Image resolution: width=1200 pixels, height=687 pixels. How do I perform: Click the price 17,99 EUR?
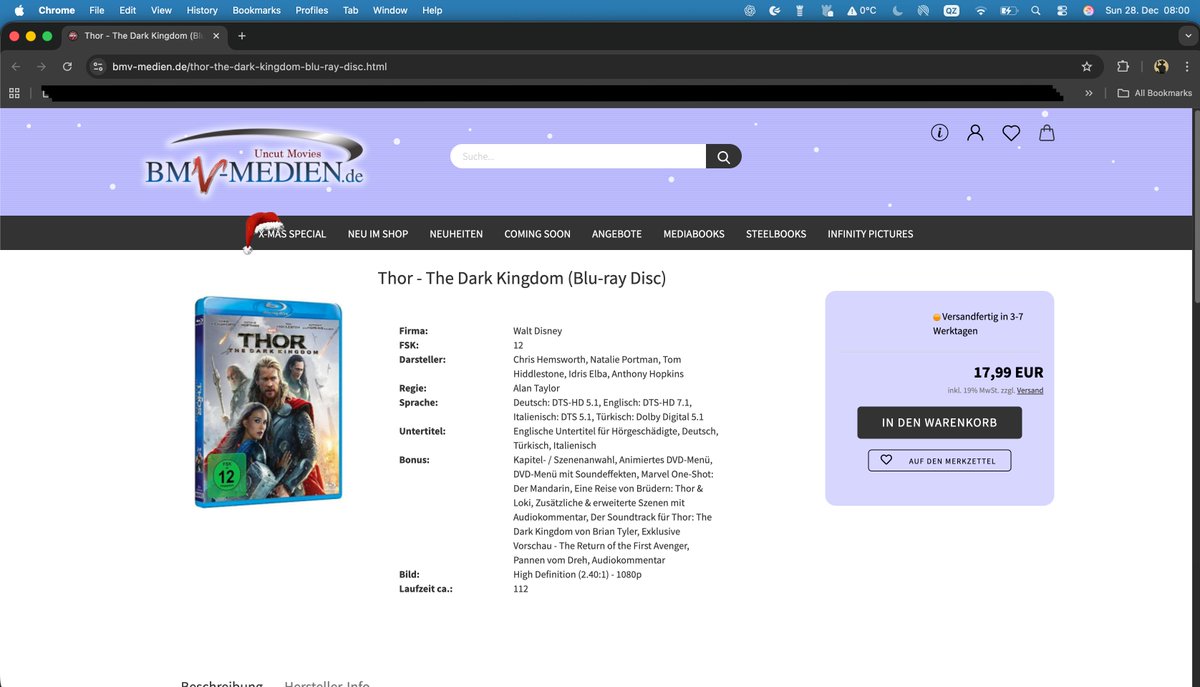[x=1009, y=373]
